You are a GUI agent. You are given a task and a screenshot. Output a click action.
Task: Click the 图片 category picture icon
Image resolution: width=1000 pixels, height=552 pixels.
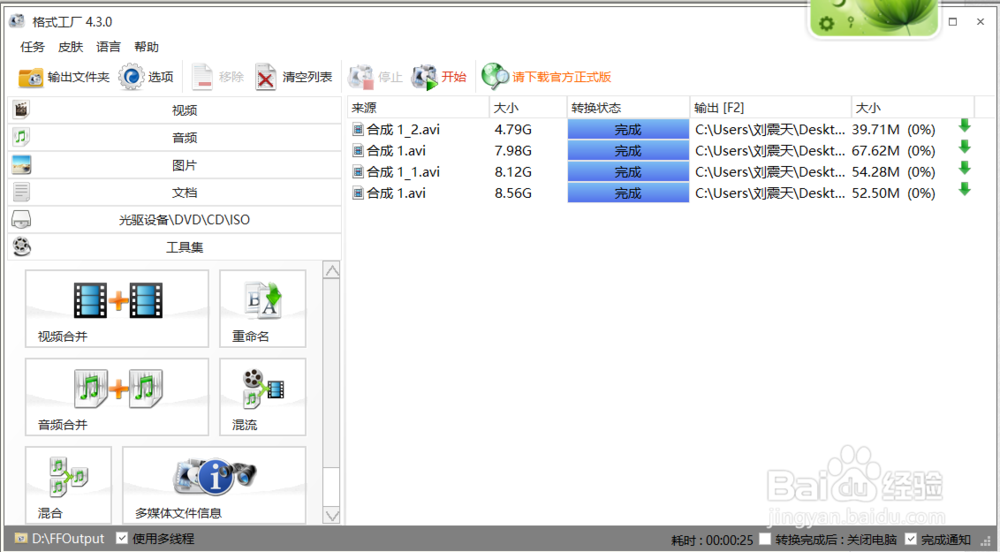tap(21, 164)
